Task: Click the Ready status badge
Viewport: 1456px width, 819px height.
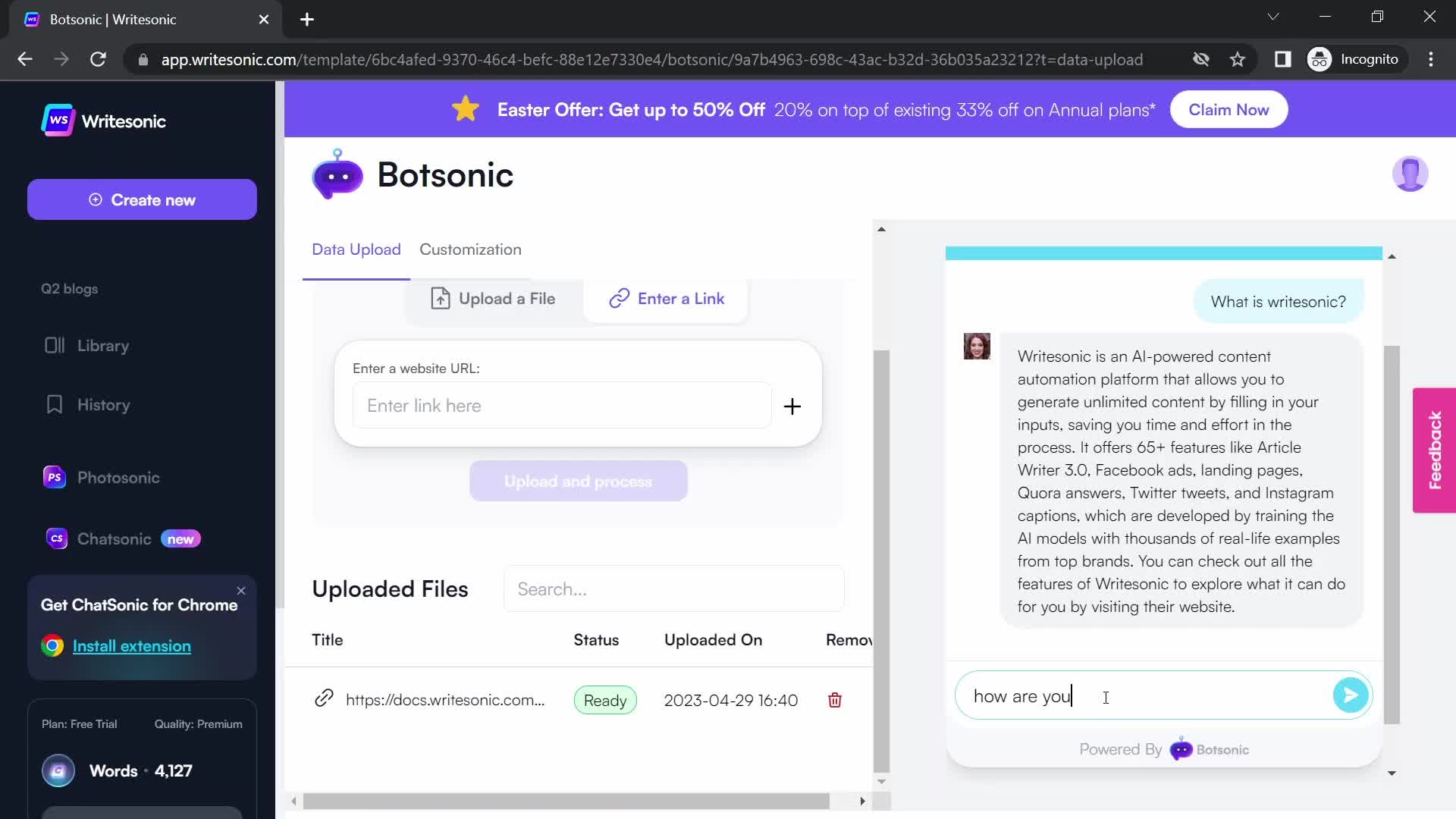Action: pos(605,701)
